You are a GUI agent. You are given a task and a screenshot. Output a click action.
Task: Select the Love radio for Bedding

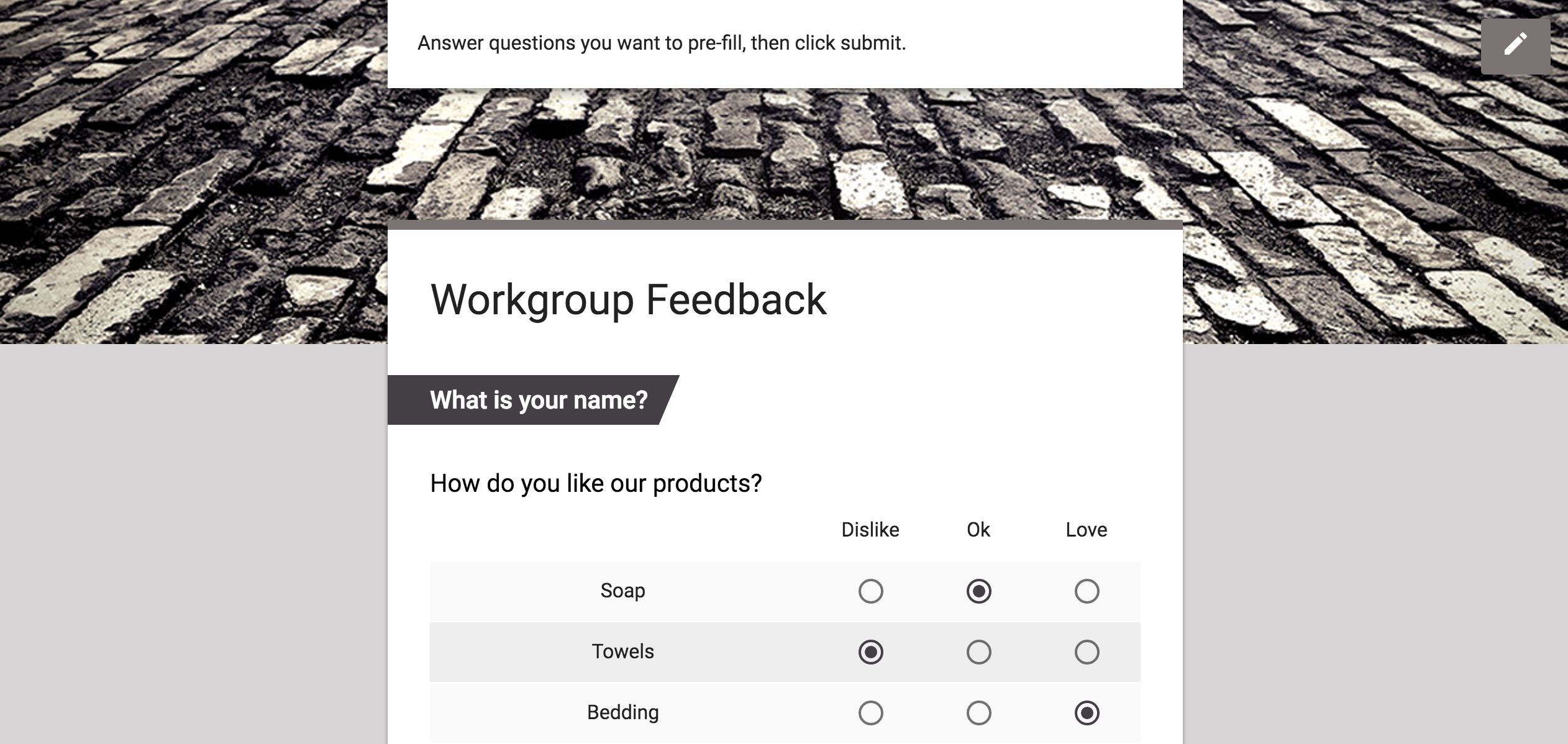(1087, 713)
